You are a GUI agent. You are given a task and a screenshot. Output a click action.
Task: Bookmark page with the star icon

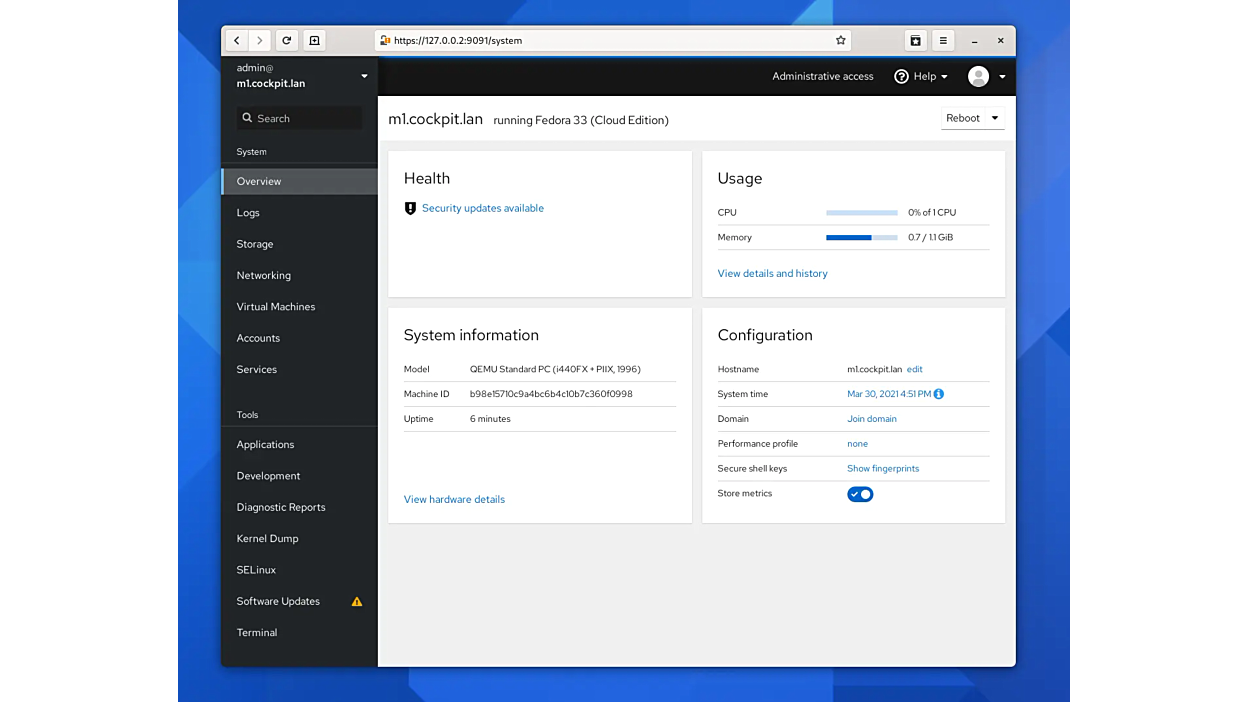(841, 41)
